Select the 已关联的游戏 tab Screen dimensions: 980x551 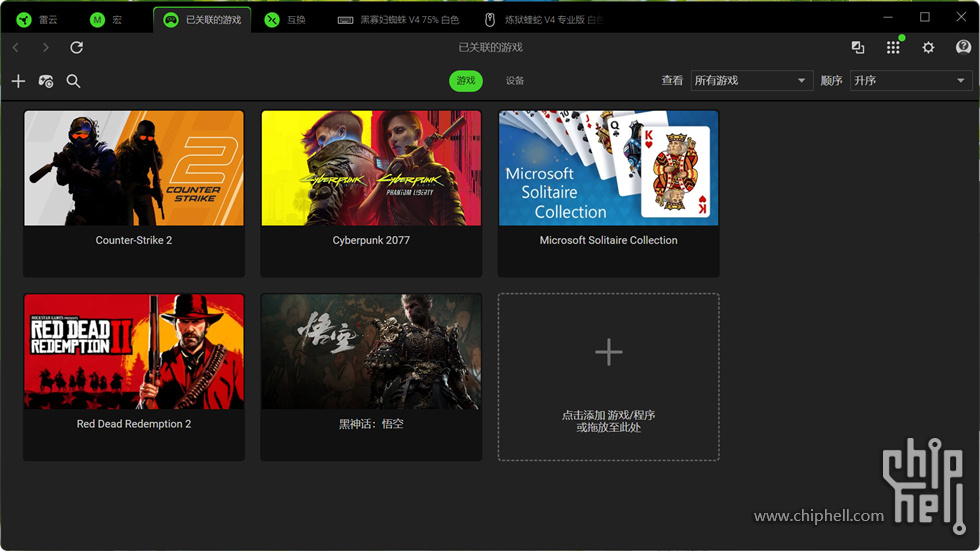[x=202, y=20]
